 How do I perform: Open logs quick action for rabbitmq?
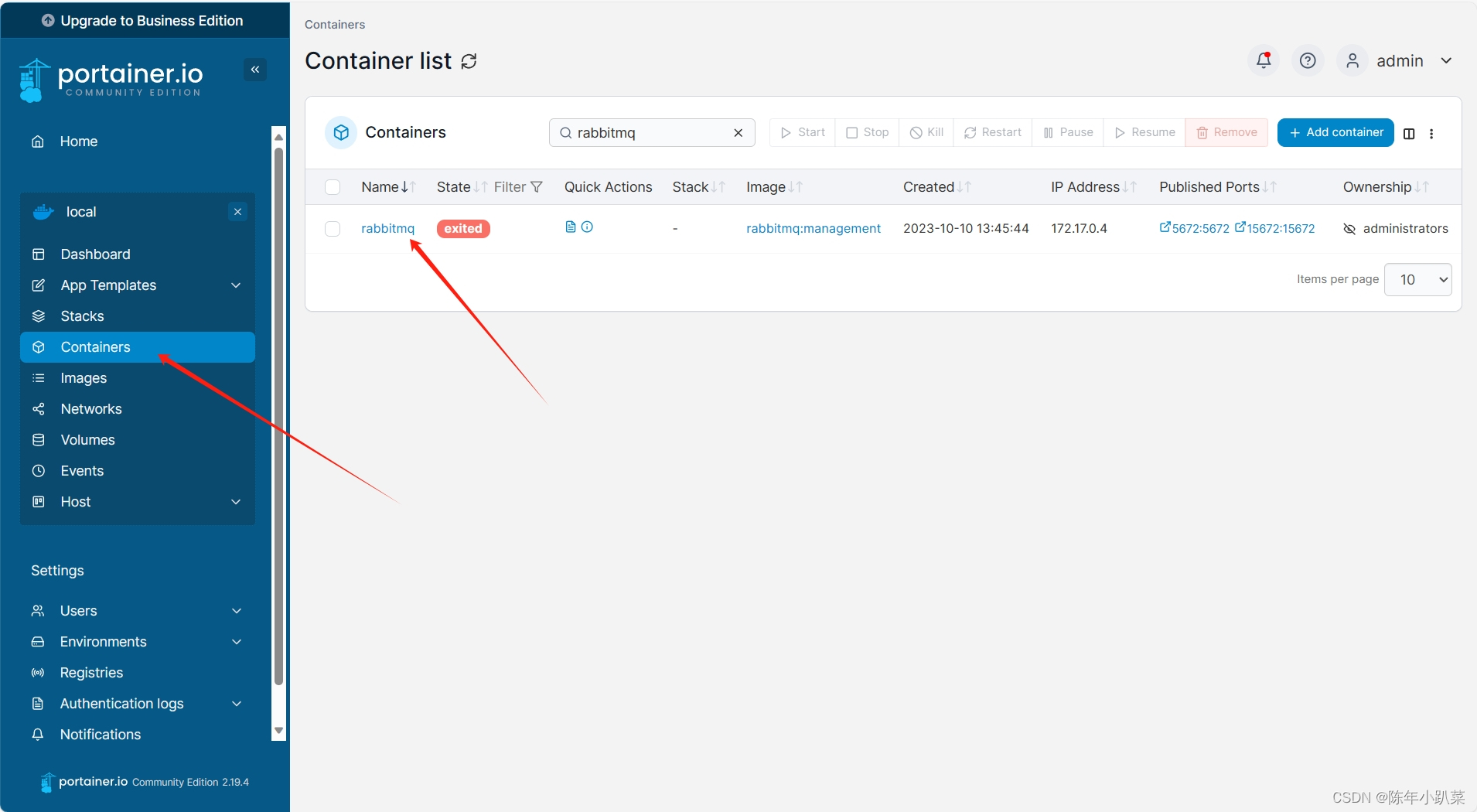coord(571,227)
